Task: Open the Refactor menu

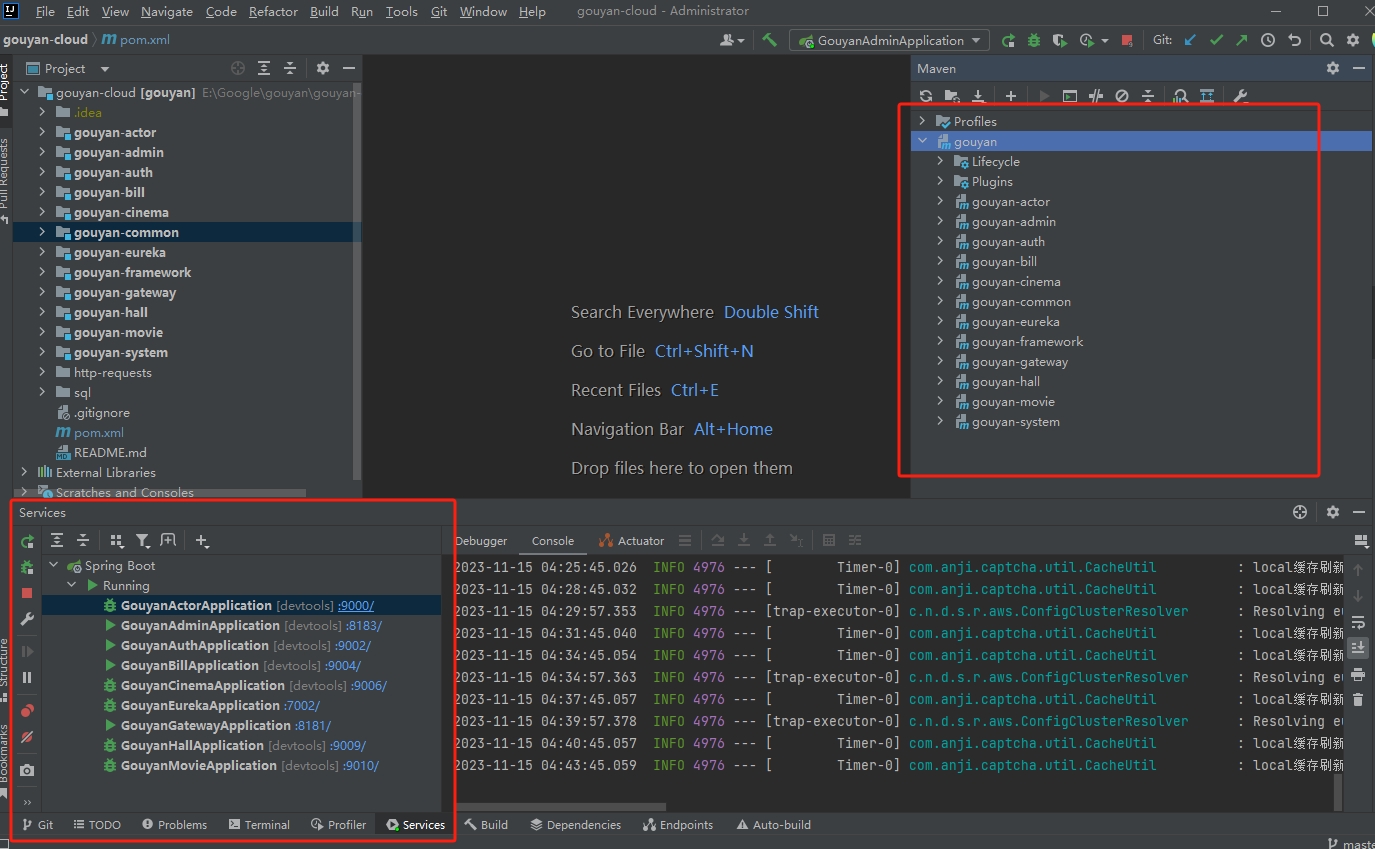Action: (273, 11)
